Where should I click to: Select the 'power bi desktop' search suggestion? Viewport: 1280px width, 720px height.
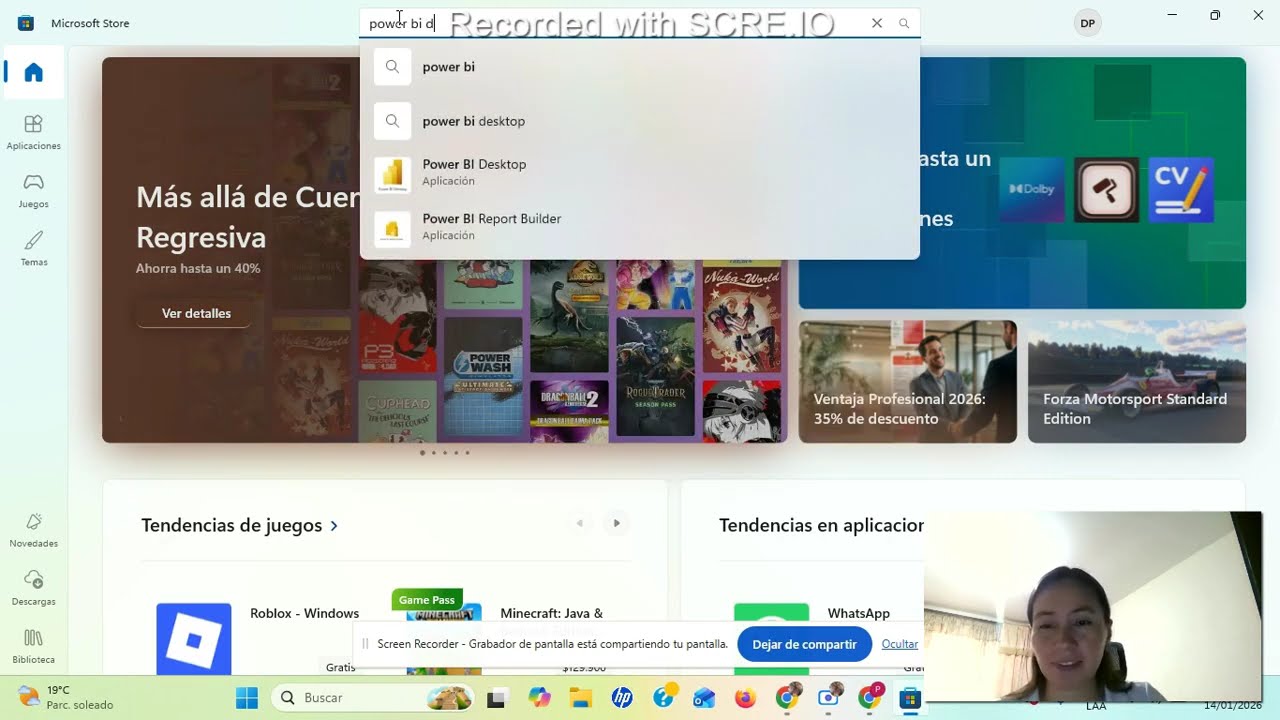[x=639, y=121]
